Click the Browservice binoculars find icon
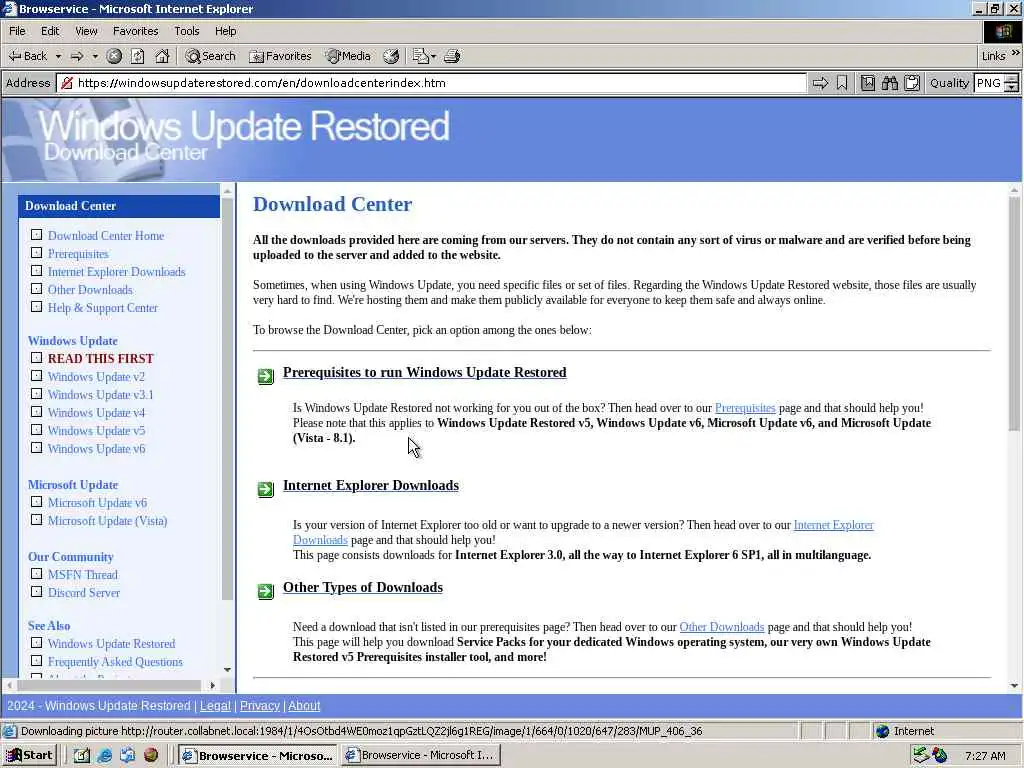This screenshot has height=768, width=1024. [x=889, y=83]
